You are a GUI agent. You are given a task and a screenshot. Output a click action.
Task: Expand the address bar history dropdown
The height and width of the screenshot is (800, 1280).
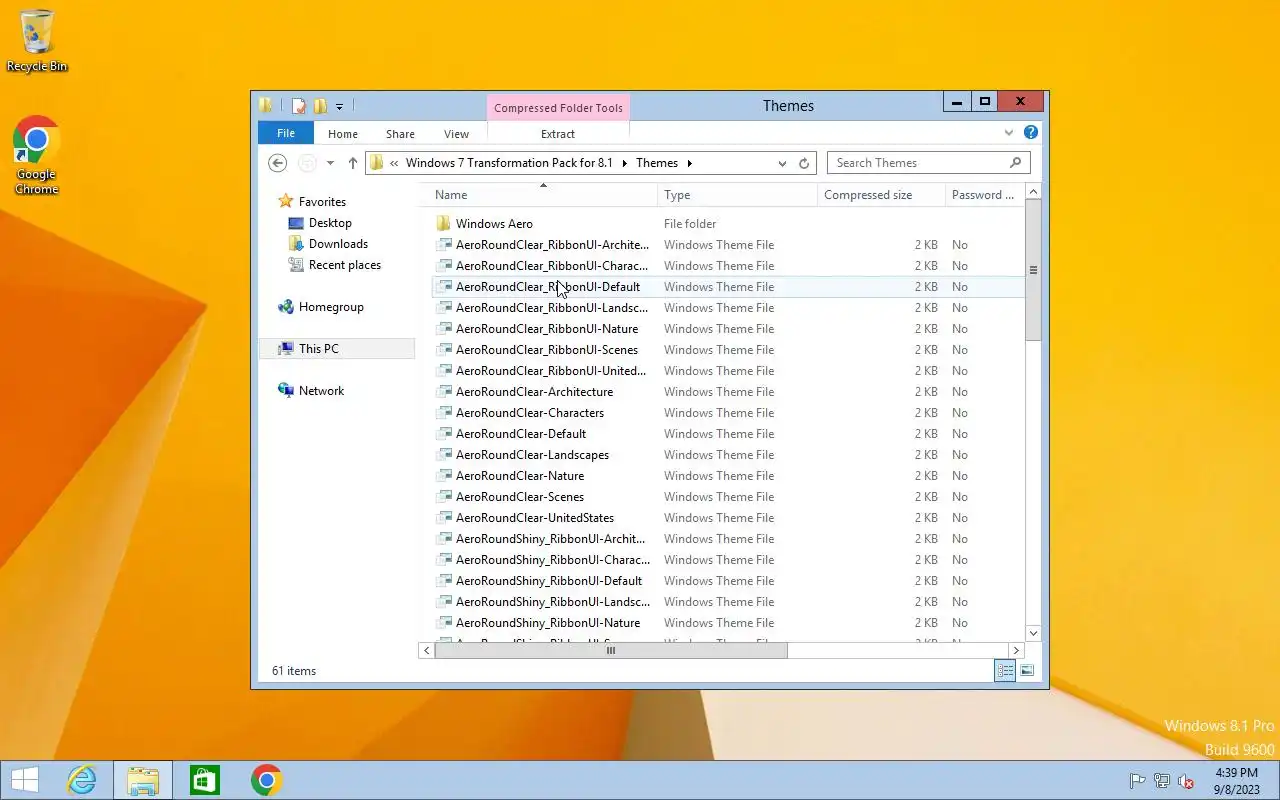(782, 163)
